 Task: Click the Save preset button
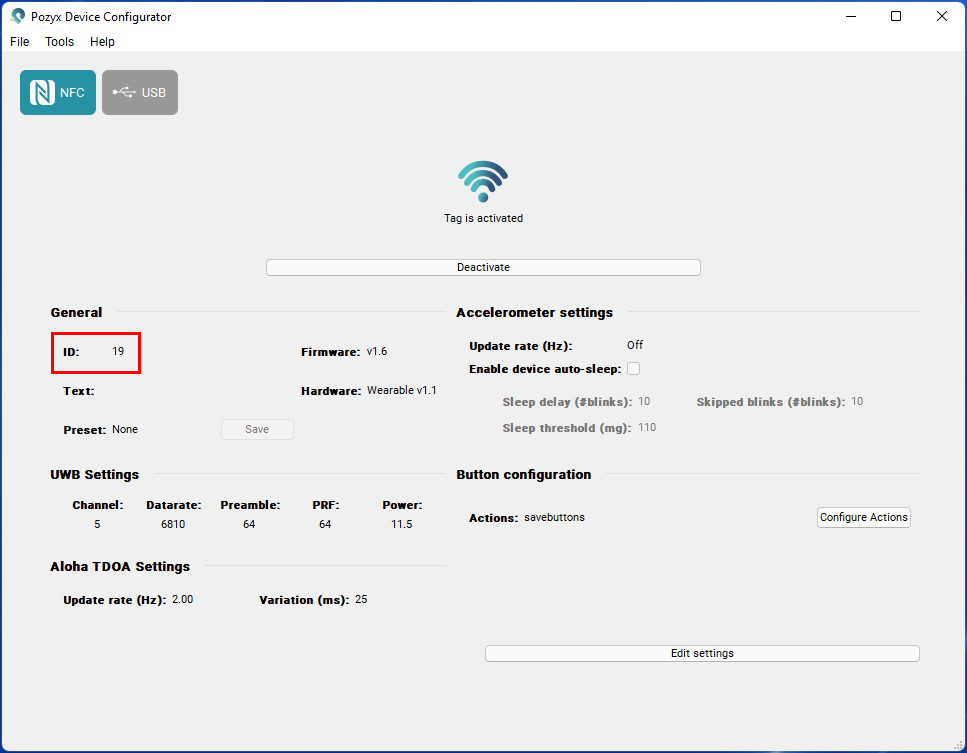click(257, 429)
